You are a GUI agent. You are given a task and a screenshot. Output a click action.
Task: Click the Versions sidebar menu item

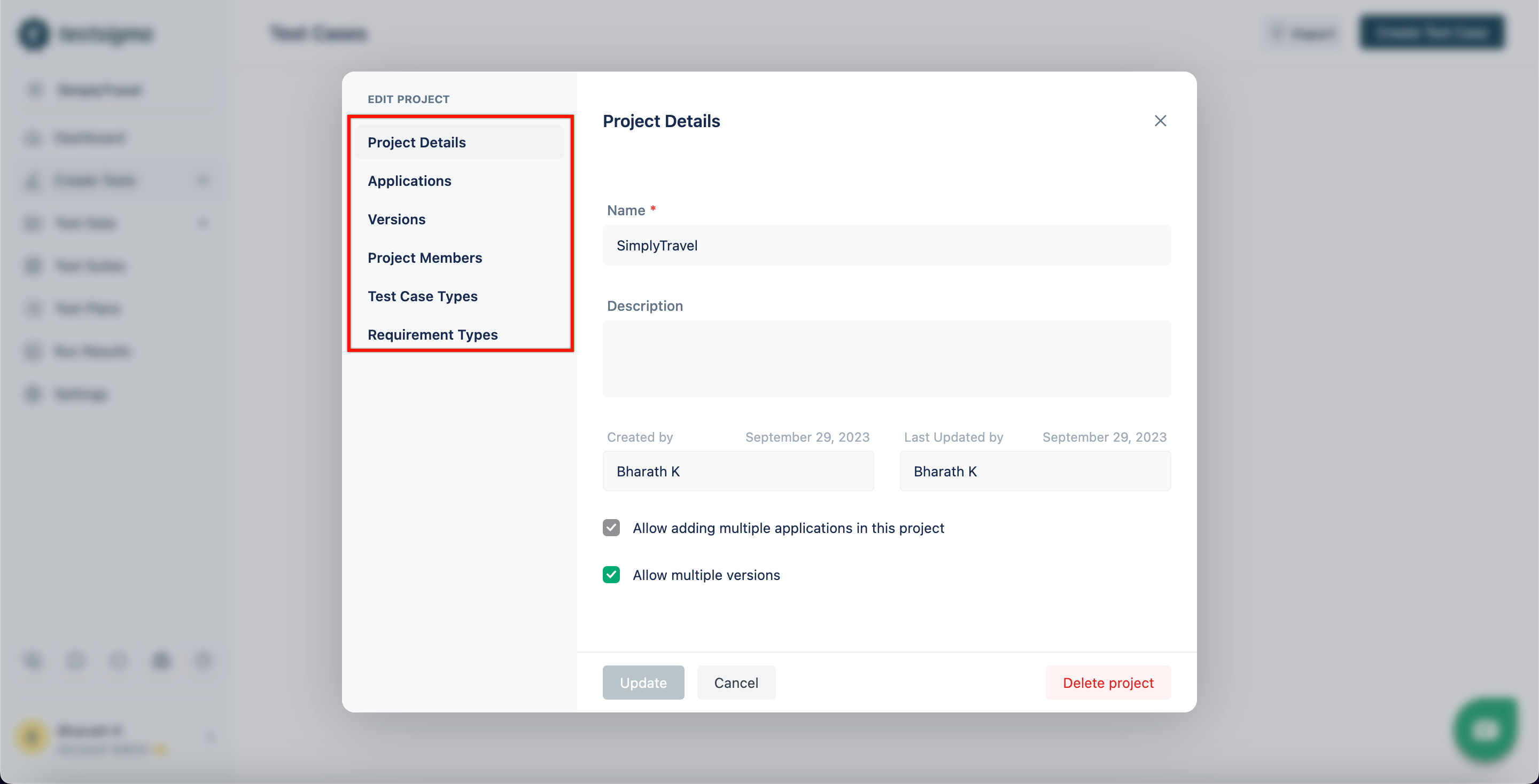[397, 218]
